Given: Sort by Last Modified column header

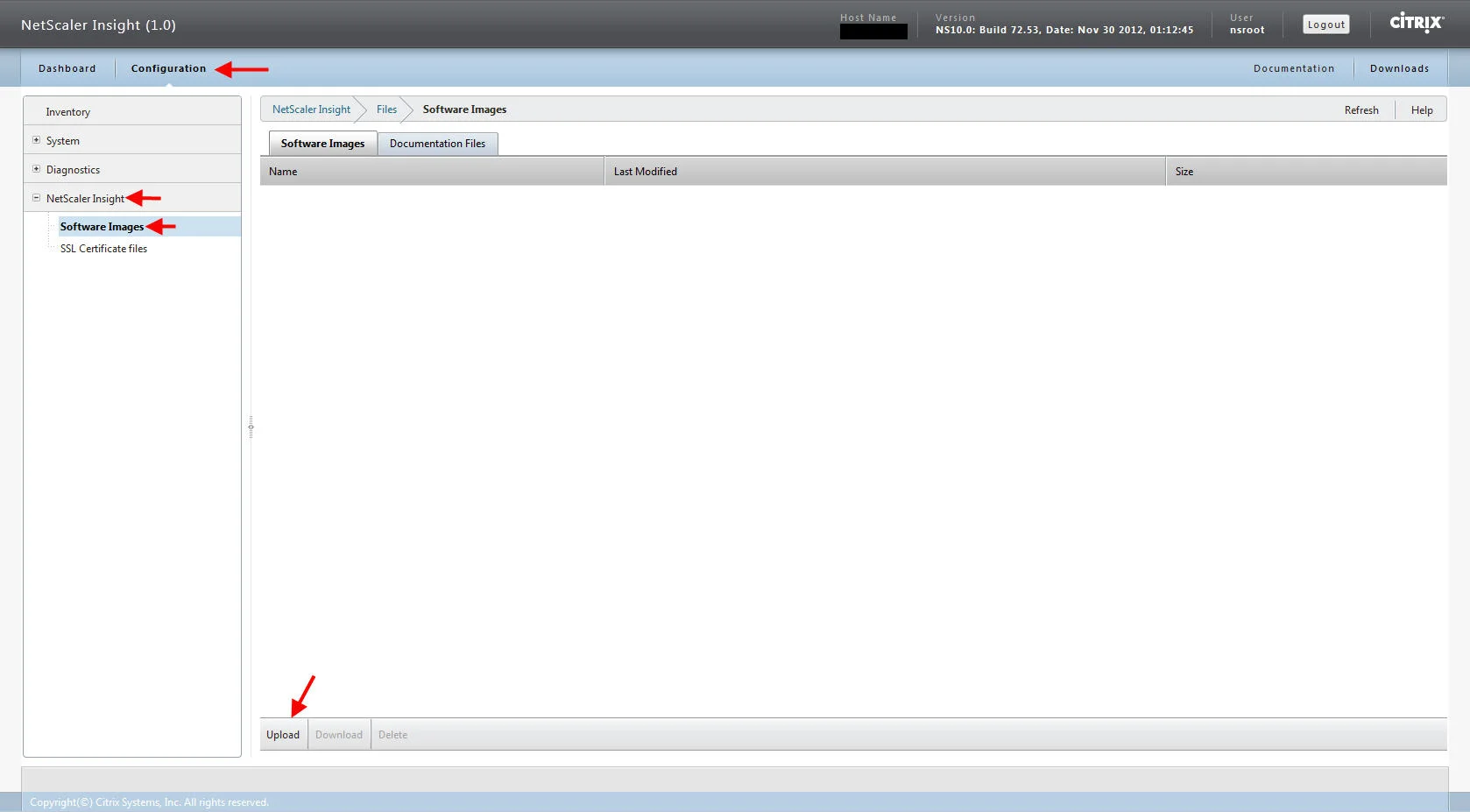Looking at the screenshot, I should pos(885,172).
